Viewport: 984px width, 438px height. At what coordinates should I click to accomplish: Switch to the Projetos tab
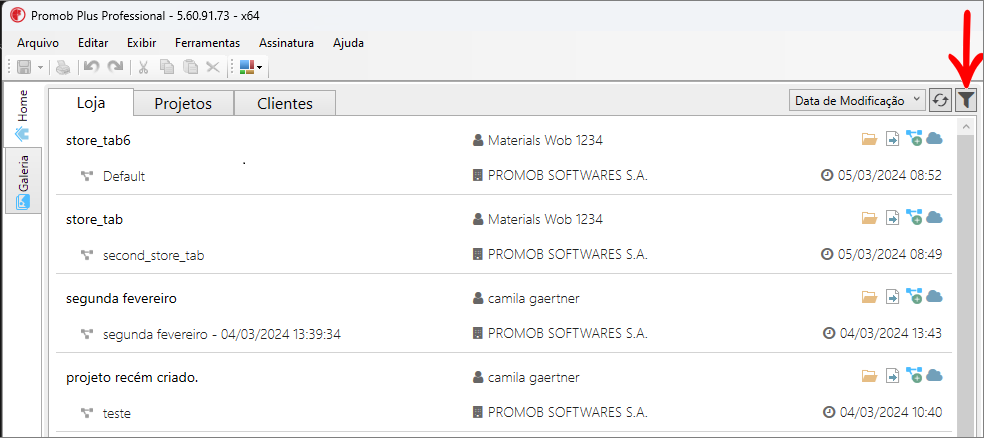pyautogui.click(x=183, y=104)
